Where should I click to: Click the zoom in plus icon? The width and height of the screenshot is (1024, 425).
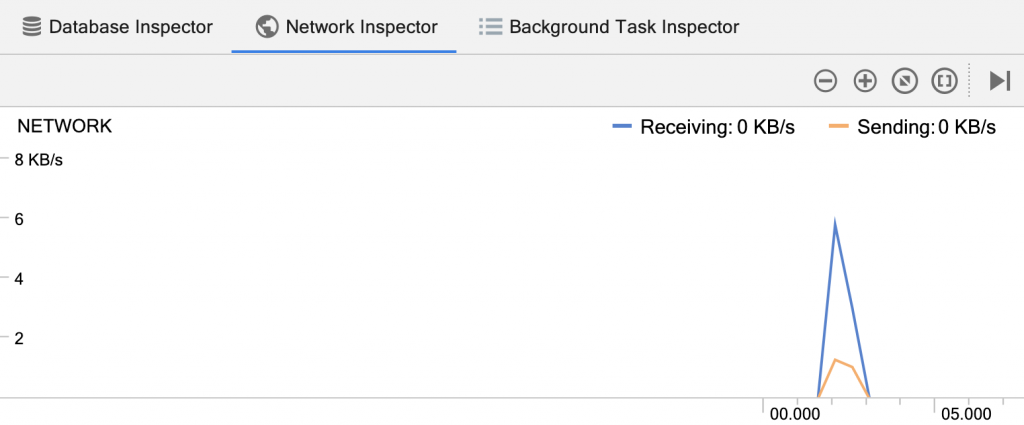865,81
